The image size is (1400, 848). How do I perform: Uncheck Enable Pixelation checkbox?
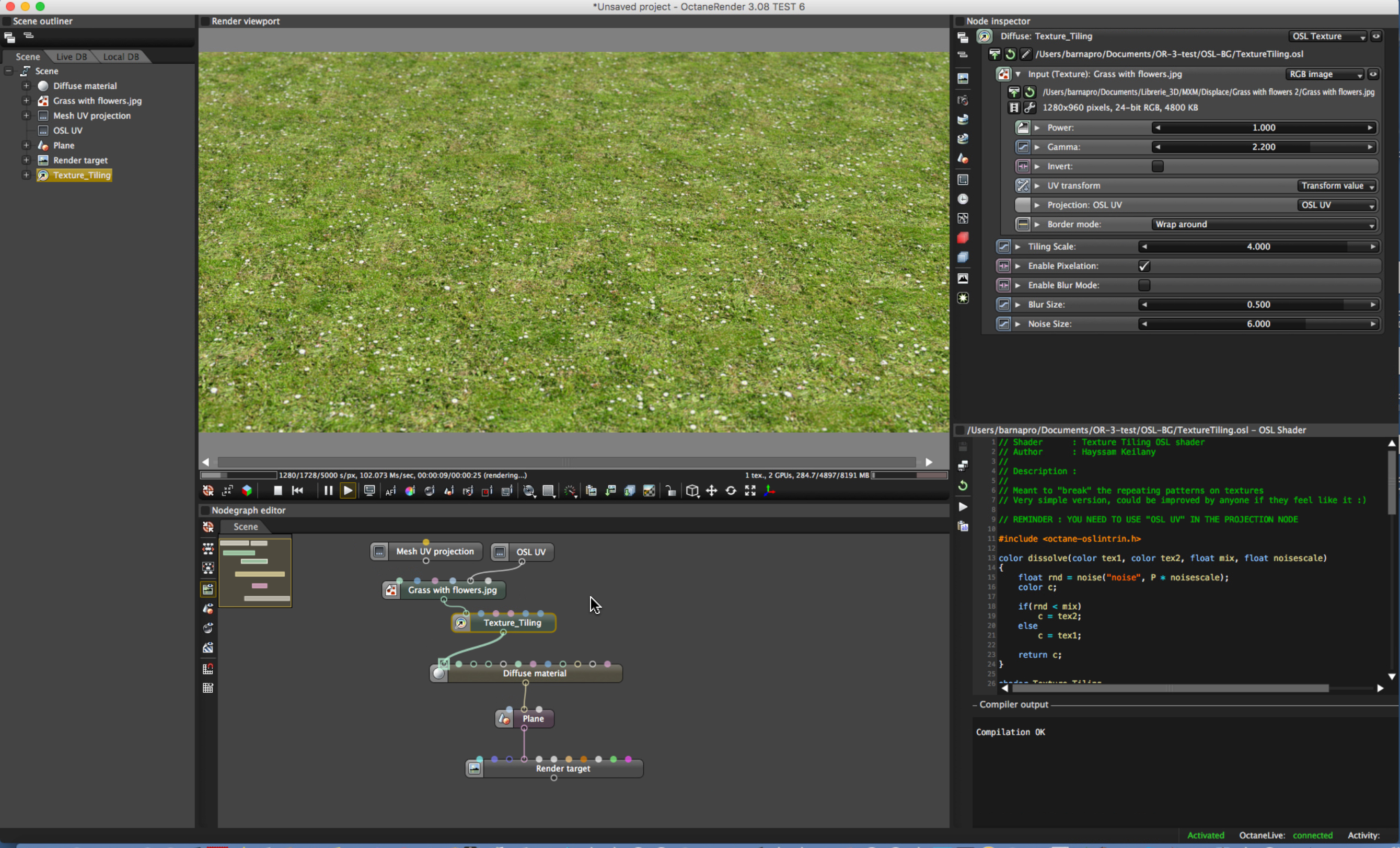tap(1144, 266)
